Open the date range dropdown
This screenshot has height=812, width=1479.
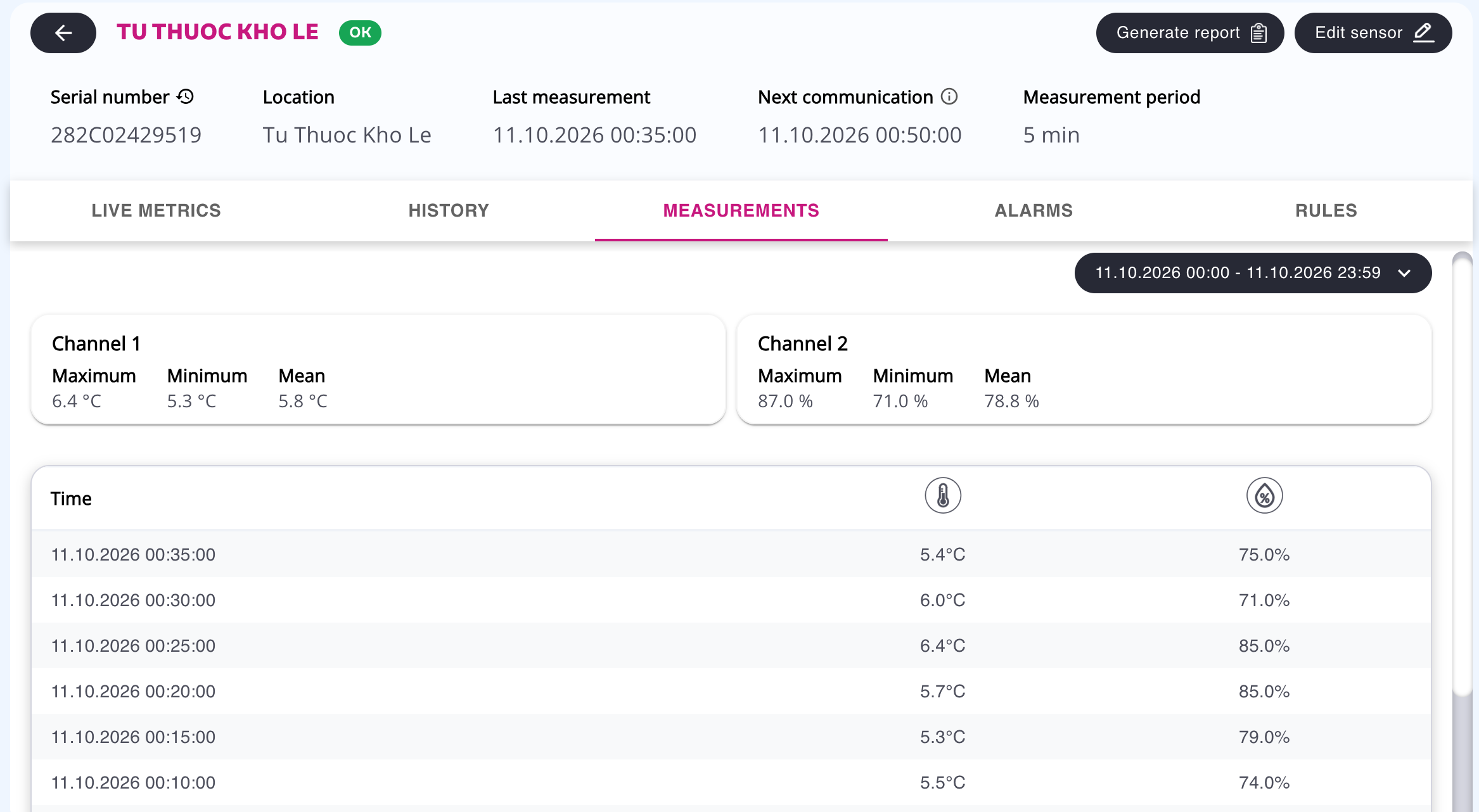coord(1253,273)
